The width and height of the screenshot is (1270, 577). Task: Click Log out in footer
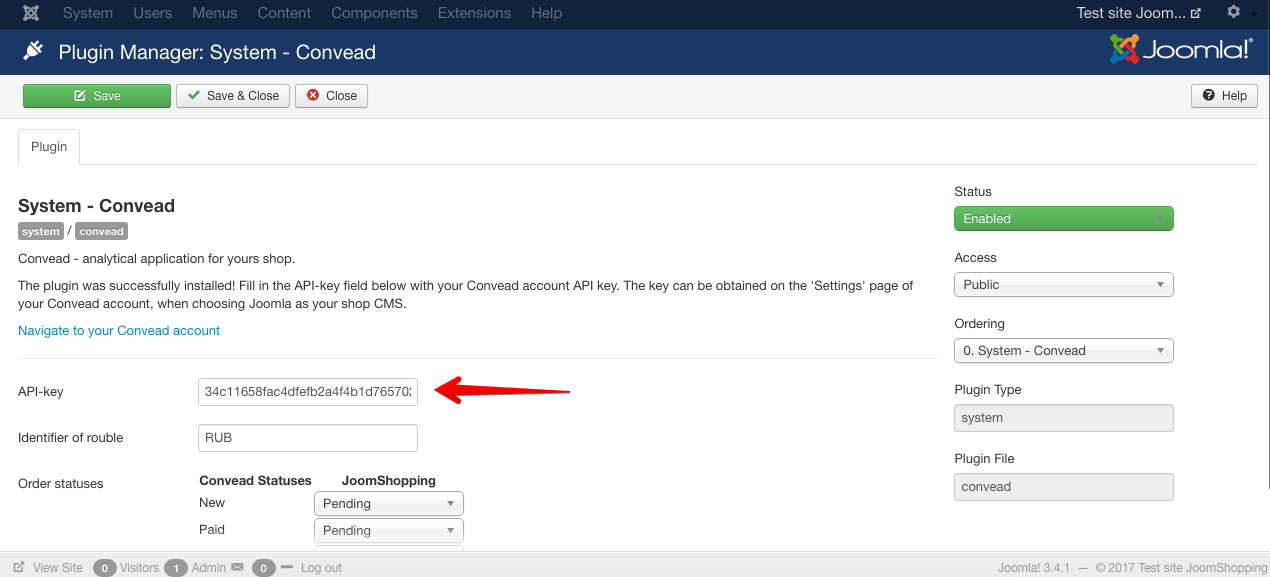(321, 567)
